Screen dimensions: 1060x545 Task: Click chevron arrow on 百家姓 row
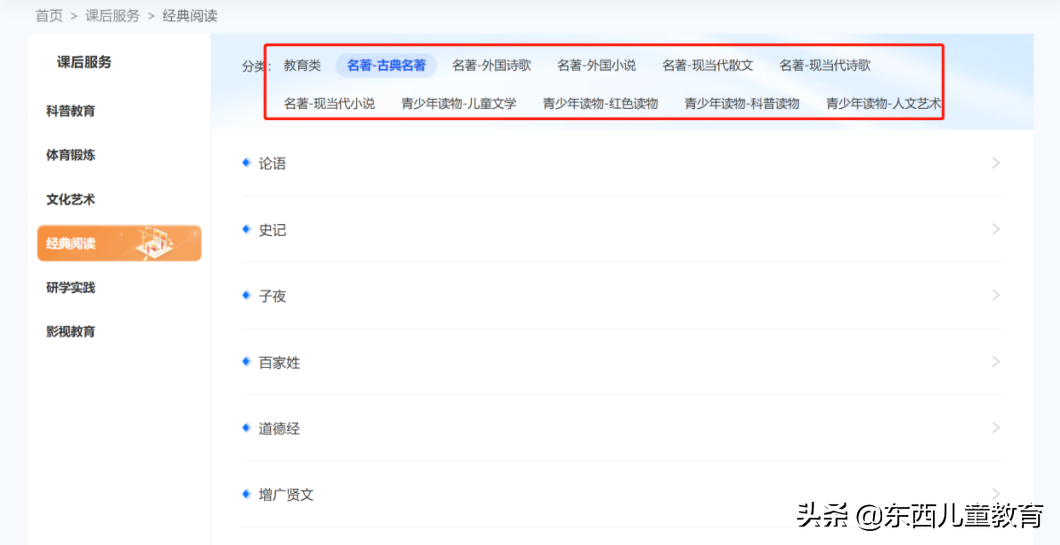tap(996, 362)
